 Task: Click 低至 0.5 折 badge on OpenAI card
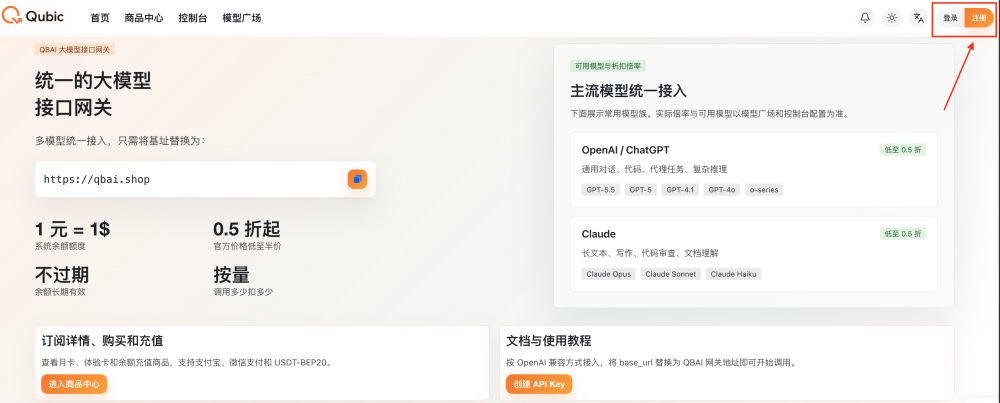pyautogui.click(x=902, y=150)
